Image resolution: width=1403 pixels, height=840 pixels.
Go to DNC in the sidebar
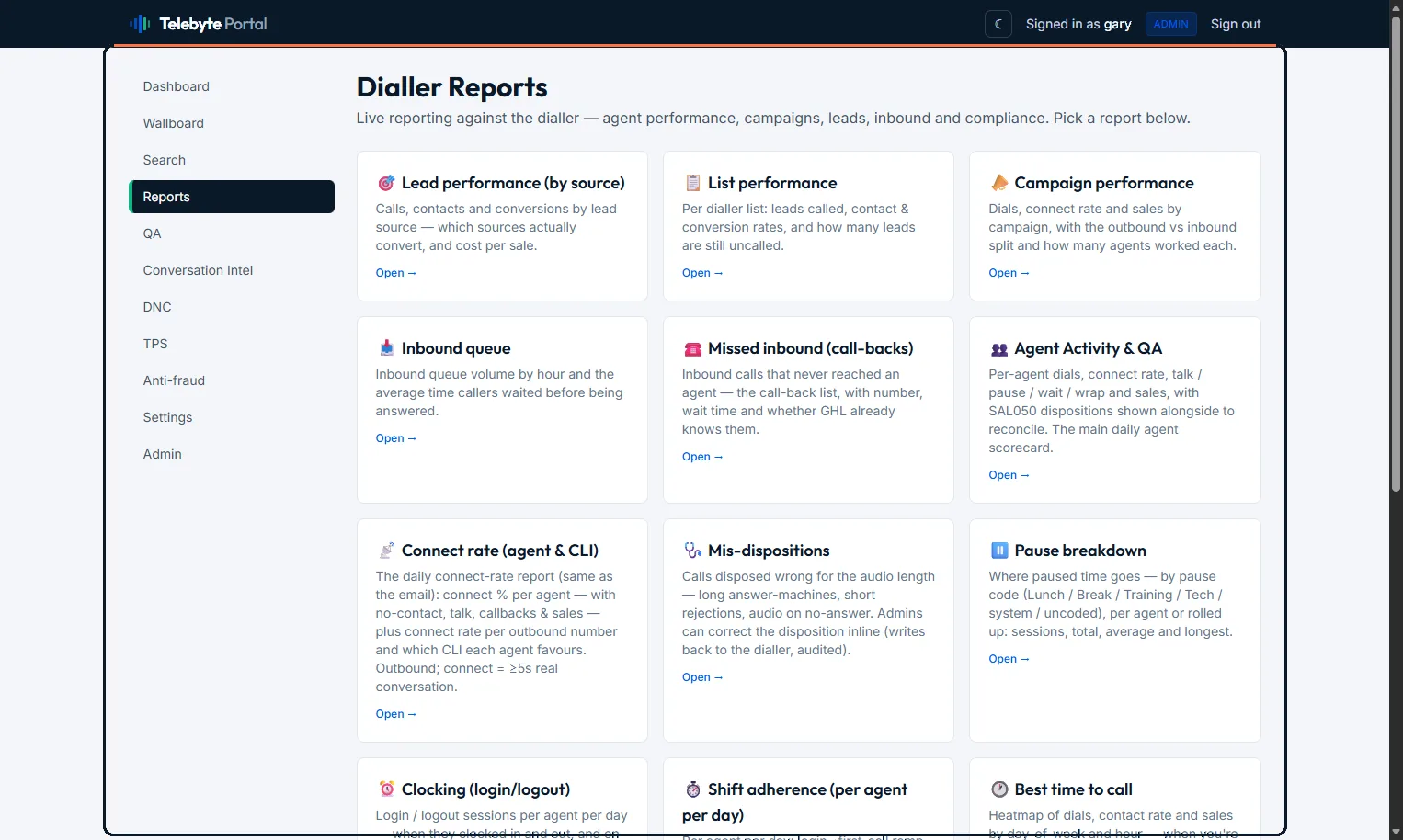pyautogui.click(x=232, y=307)
